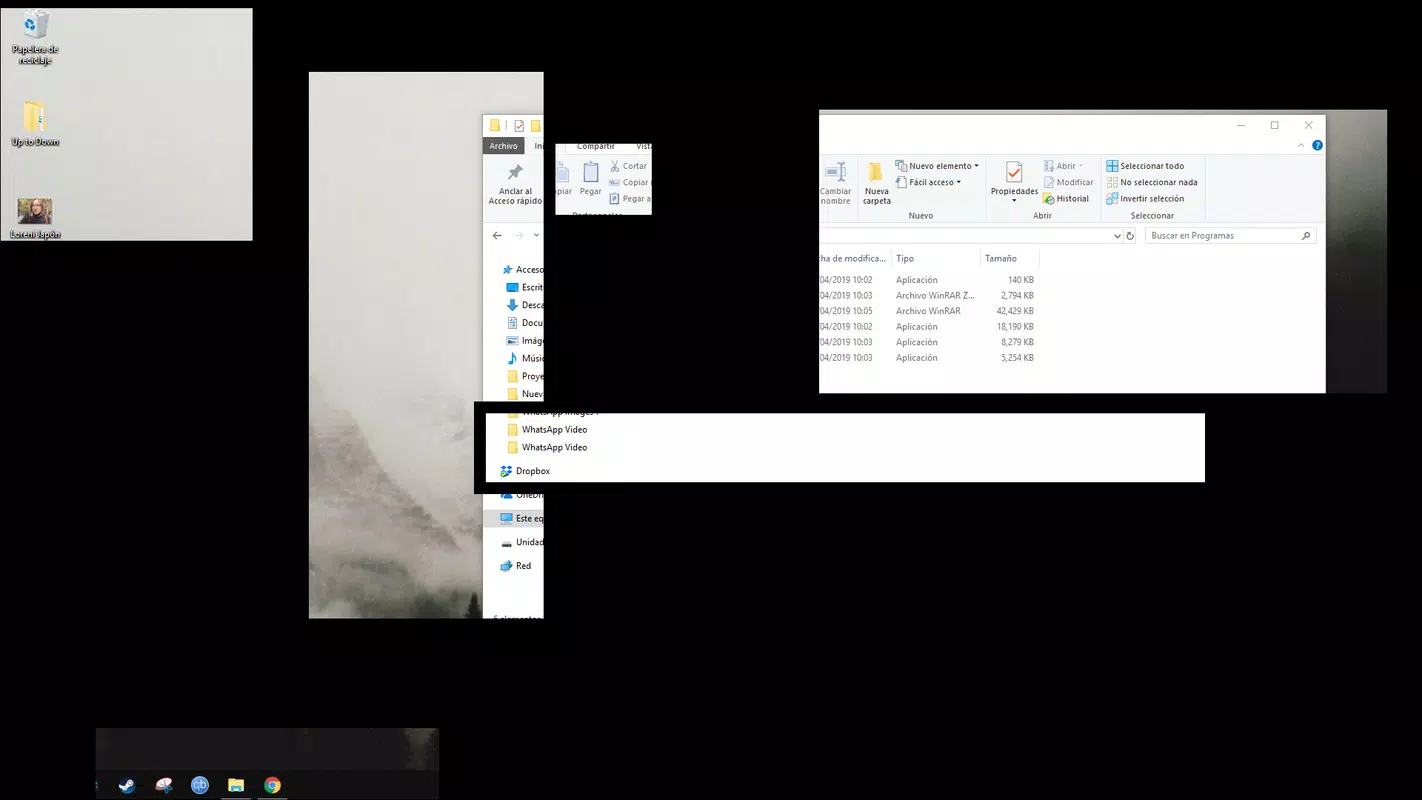Switch to the Compartir ribbon tab
Viewport: 1422px width, 800px height.
pyautogui.click(x=596, y=147)
